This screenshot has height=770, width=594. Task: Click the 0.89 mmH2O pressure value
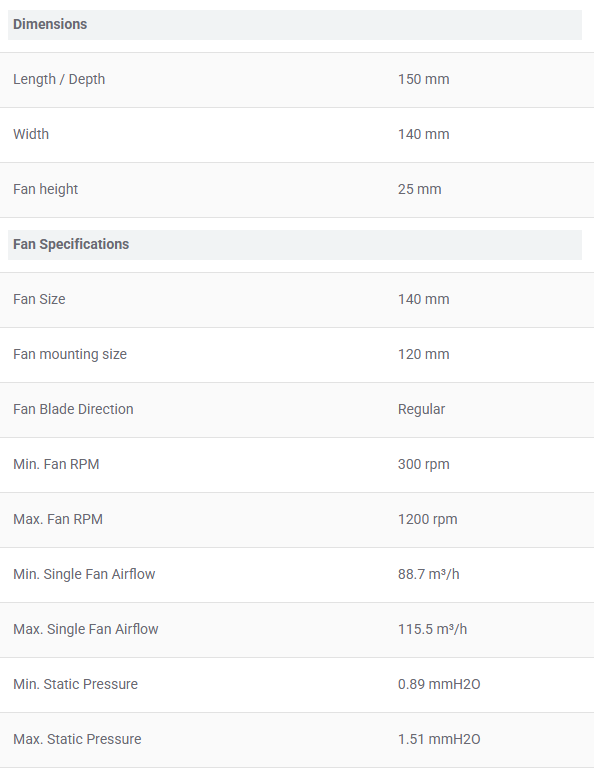pos(439,684)
